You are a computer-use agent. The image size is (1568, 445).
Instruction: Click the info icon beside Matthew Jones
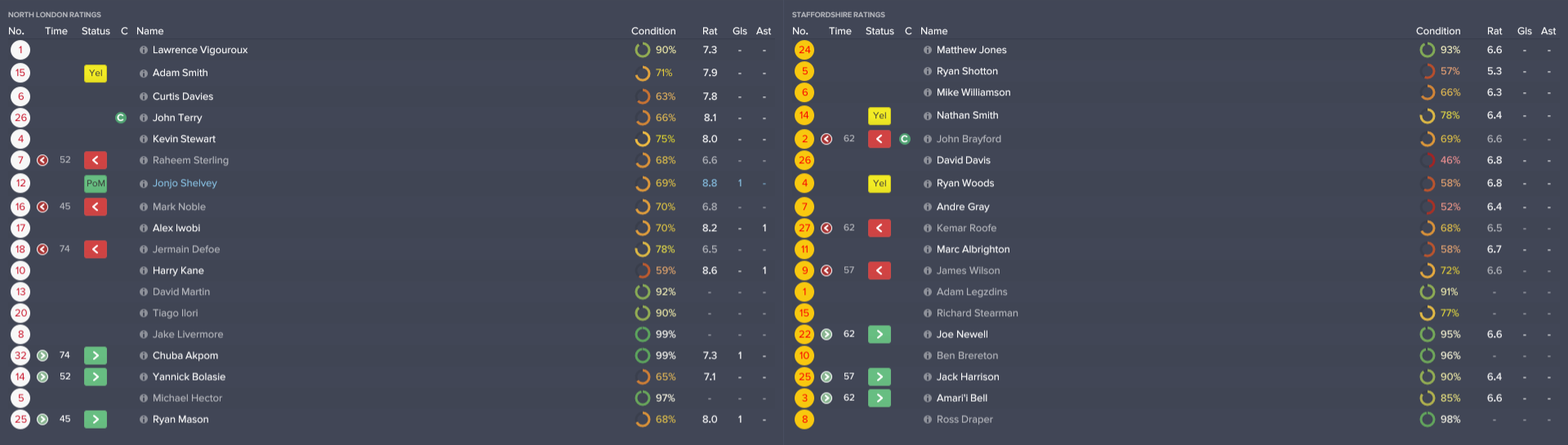928,50
